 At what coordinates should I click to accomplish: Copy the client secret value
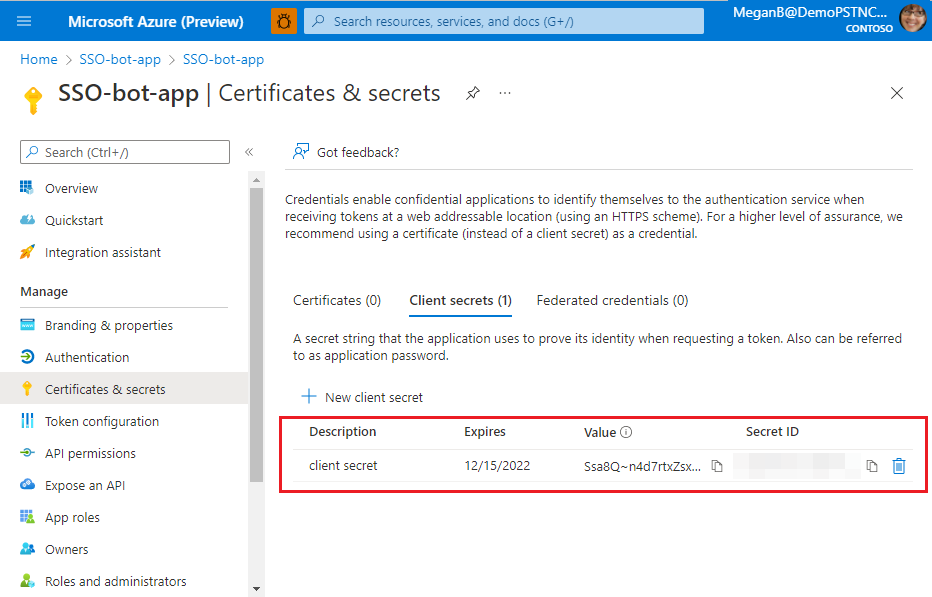click(717, 466)
